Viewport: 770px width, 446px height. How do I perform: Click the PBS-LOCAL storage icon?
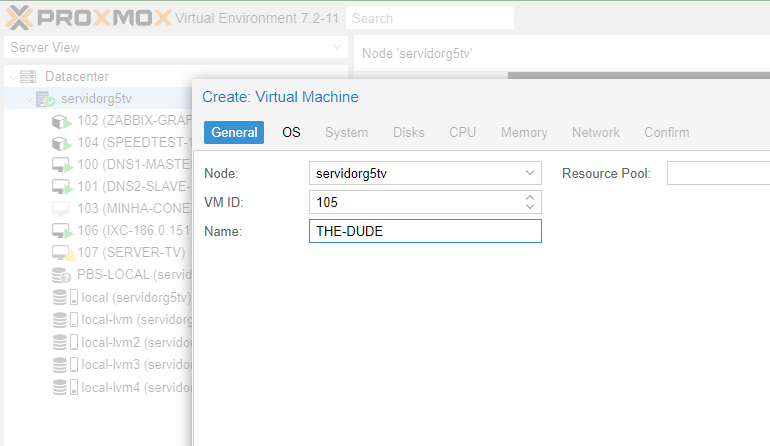point(61,275)
